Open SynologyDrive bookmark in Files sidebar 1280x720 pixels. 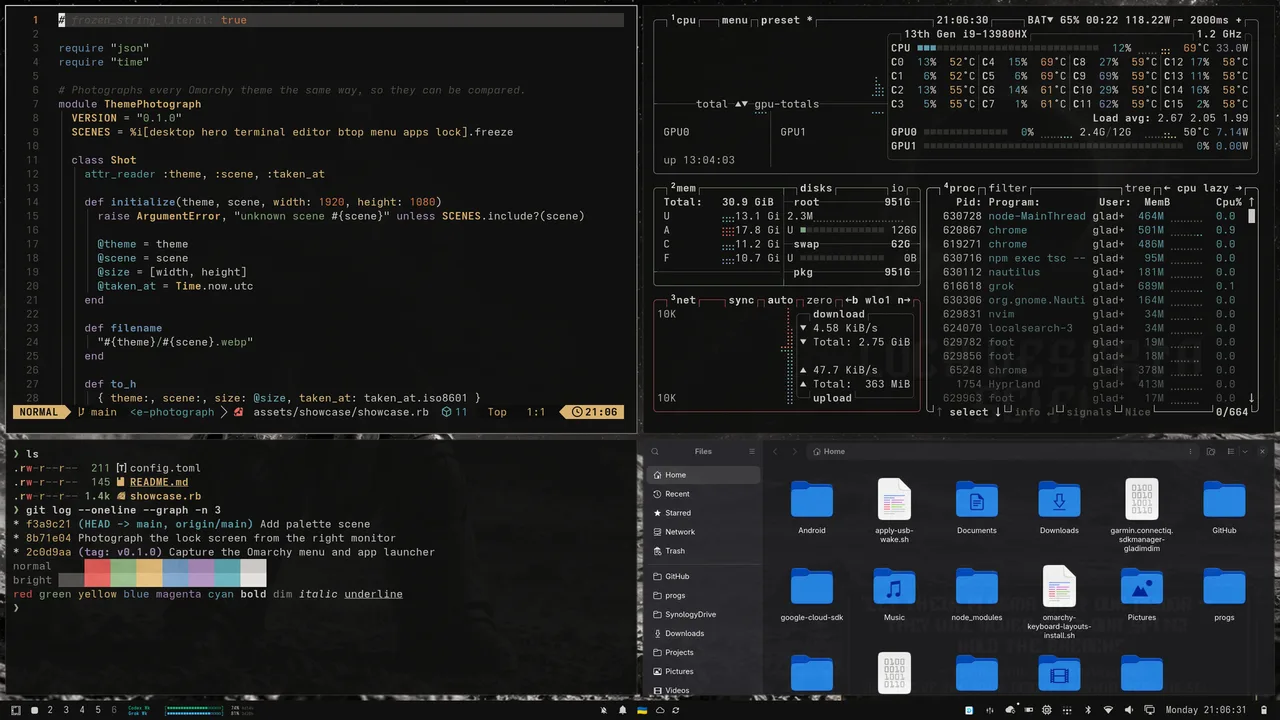pos(703,614)
